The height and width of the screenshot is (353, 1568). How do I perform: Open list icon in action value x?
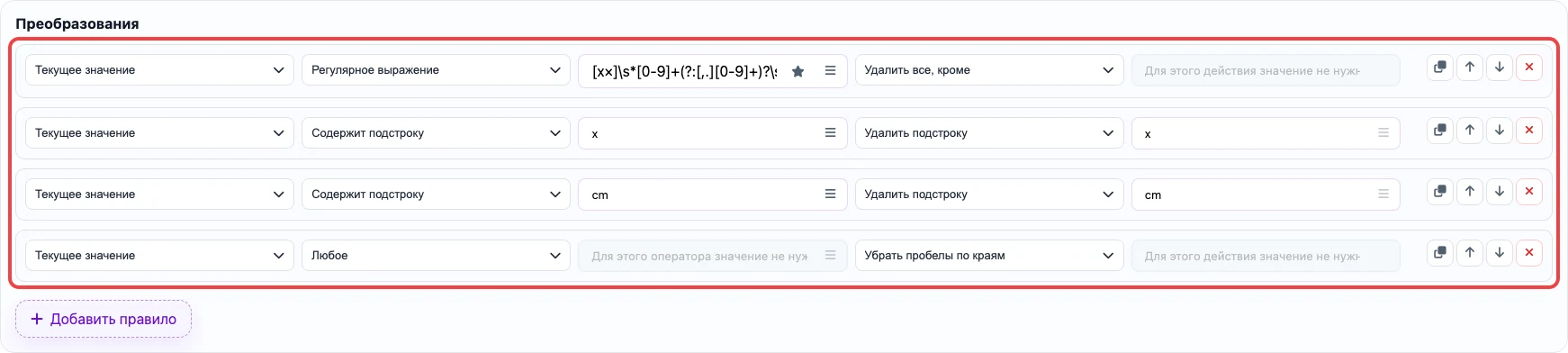tap(1383, 132)
